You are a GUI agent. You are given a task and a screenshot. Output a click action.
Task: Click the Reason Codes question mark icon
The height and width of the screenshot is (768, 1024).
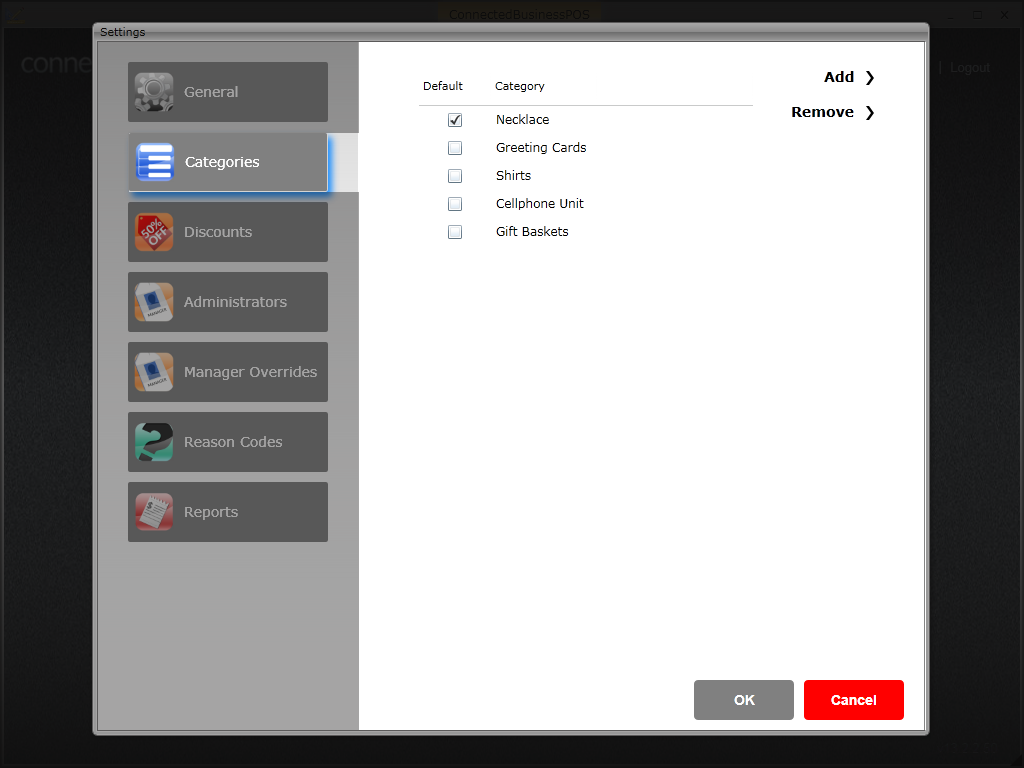(x=154, y=442)
